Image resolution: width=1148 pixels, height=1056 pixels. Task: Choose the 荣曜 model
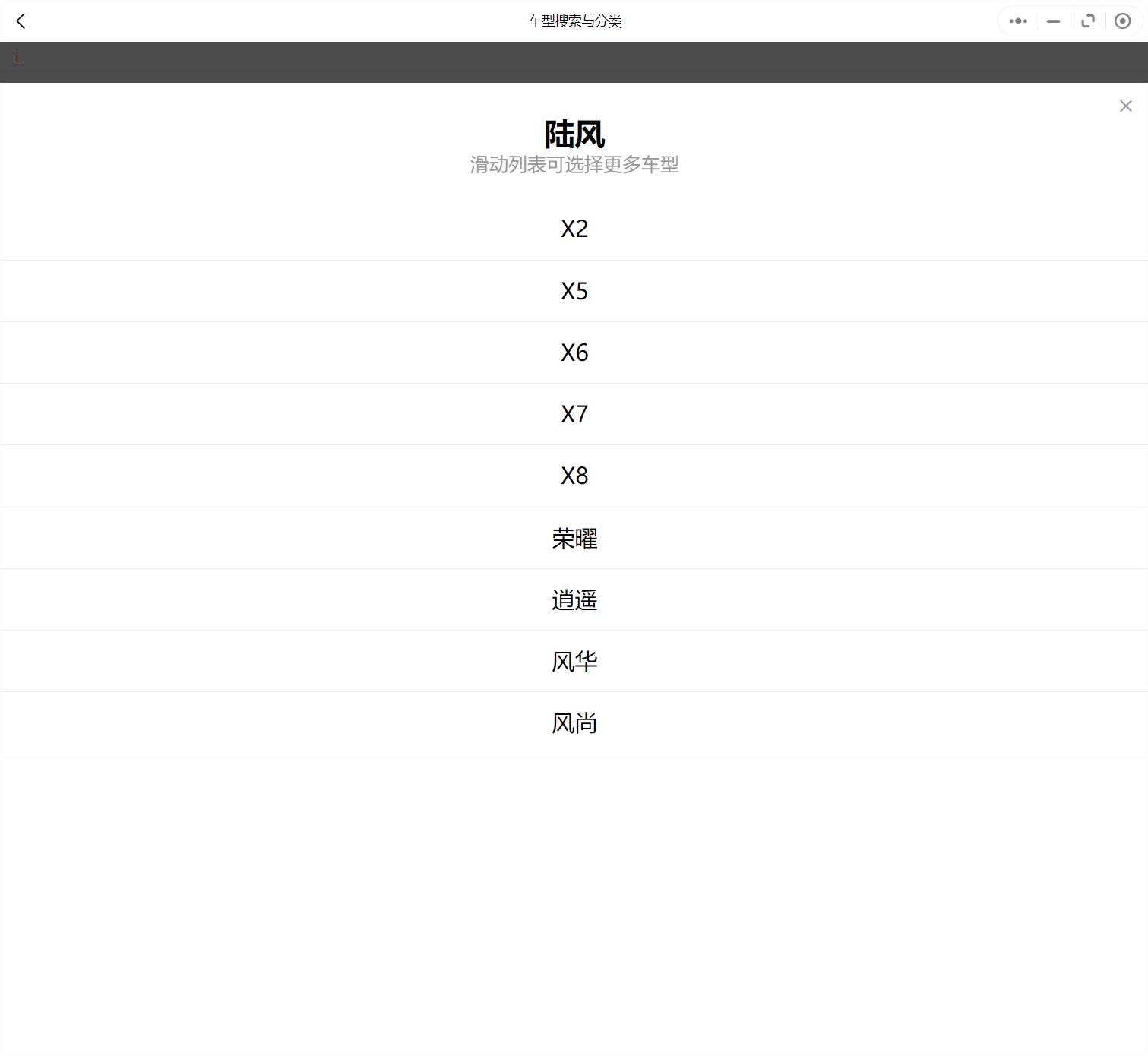[574, 538]
